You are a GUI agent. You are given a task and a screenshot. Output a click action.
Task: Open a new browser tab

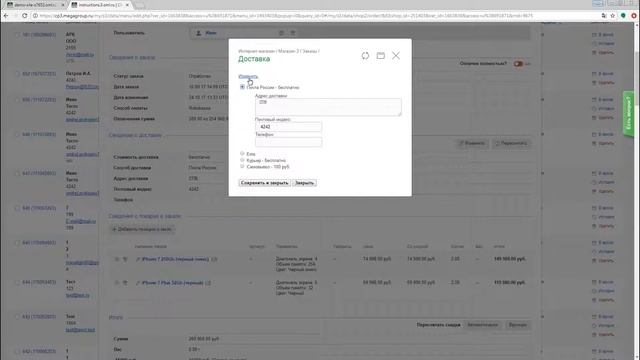tap(140, 5)
